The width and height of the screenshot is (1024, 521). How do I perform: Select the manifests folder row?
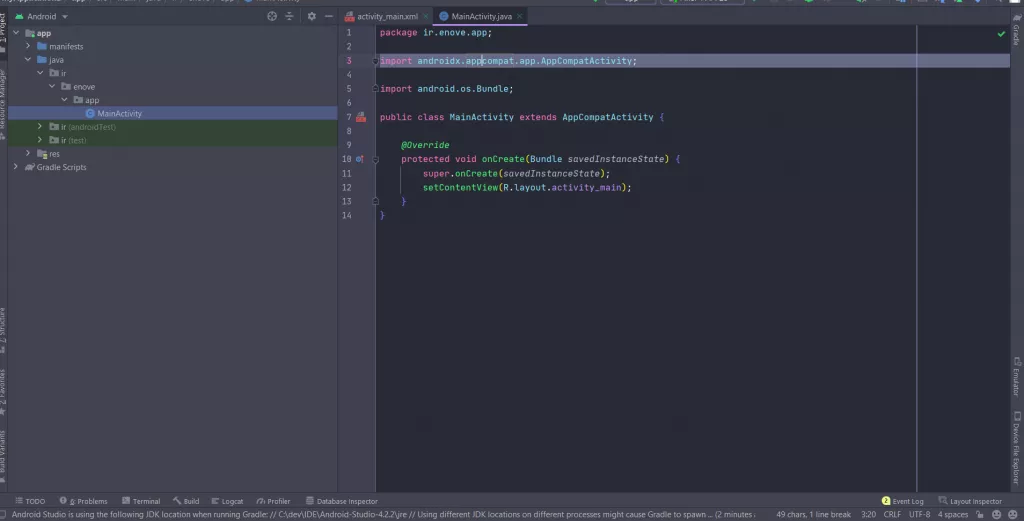pos(172,46)
